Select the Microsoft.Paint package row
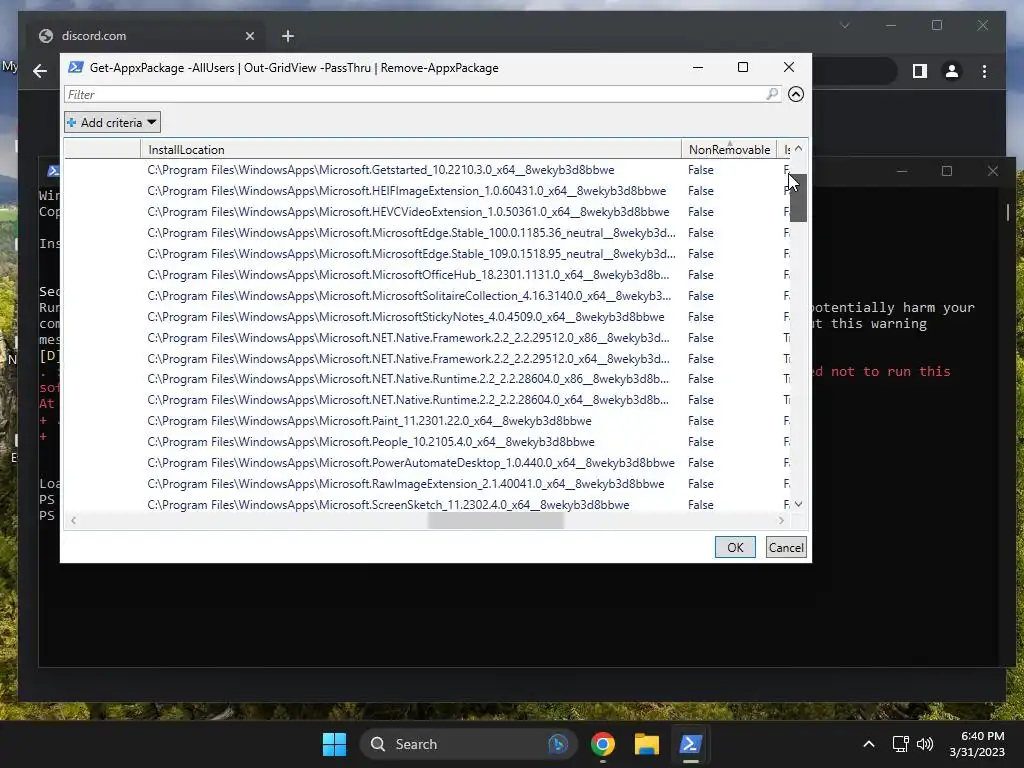Image resolution: width=1024 pixels, height=768 pixels. [x=427, y=421]
